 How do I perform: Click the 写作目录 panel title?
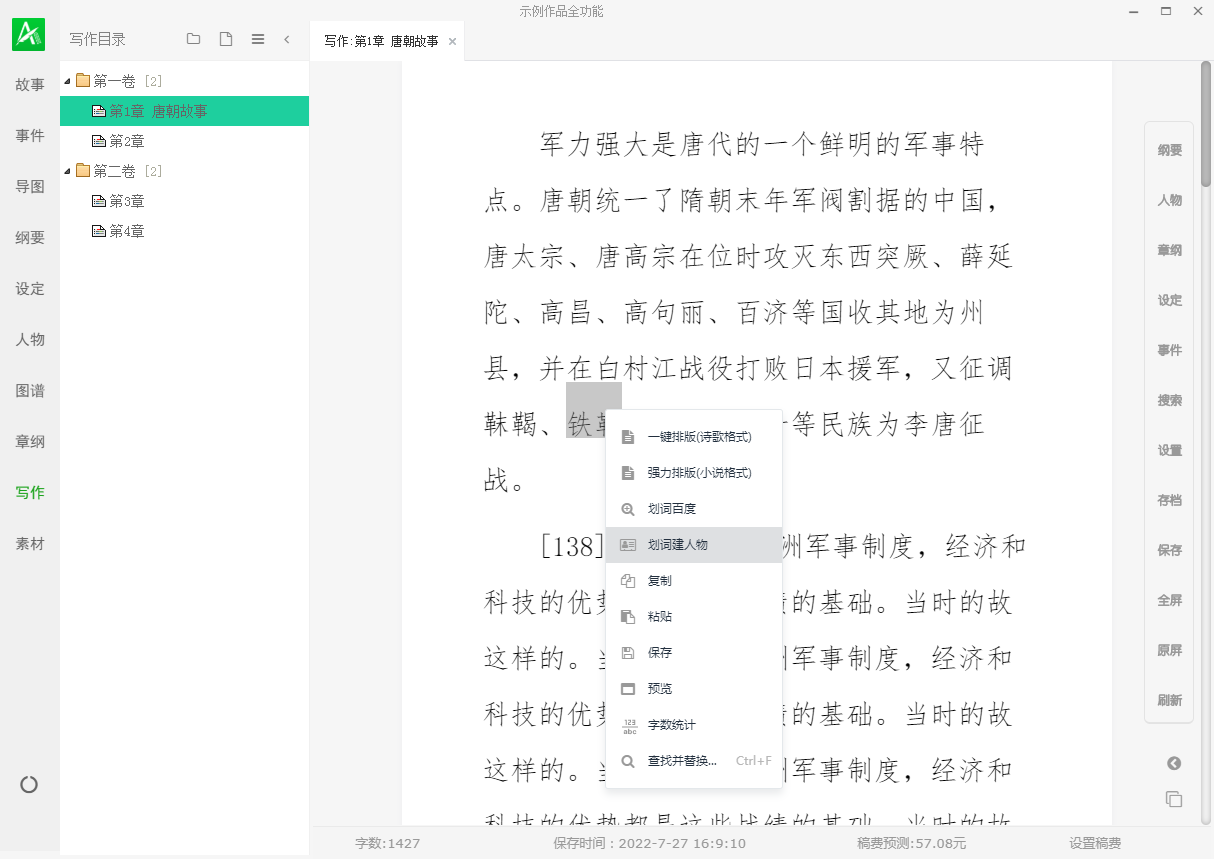[98, 39]
